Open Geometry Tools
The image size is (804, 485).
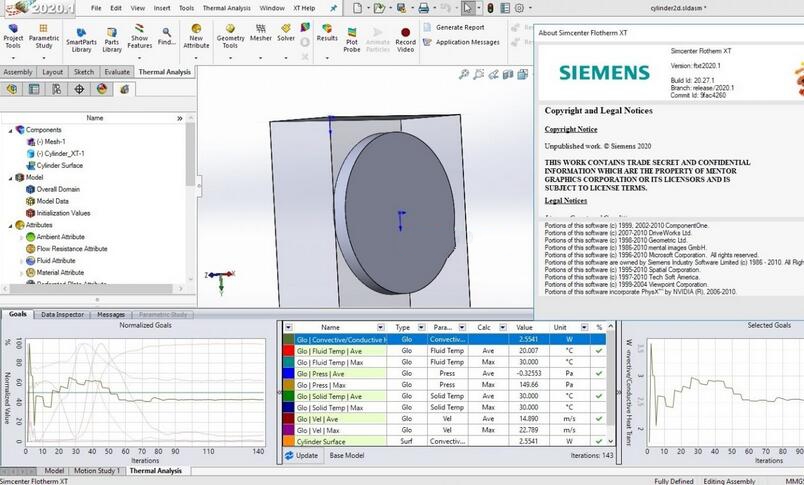230,36
